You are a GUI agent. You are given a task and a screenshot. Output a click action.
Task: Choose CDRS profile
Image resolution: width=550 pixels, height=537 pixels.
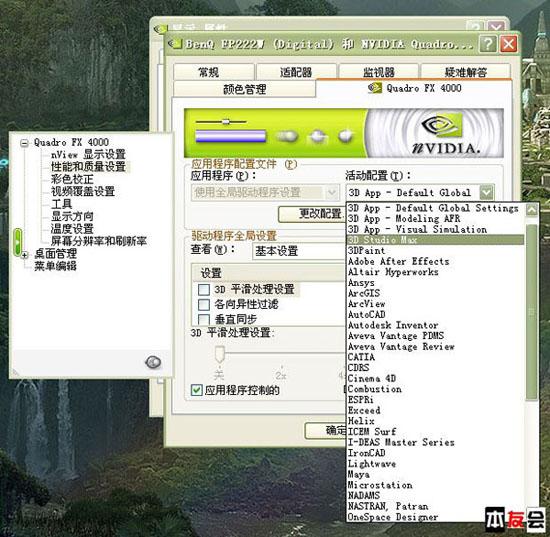[436, 368]
